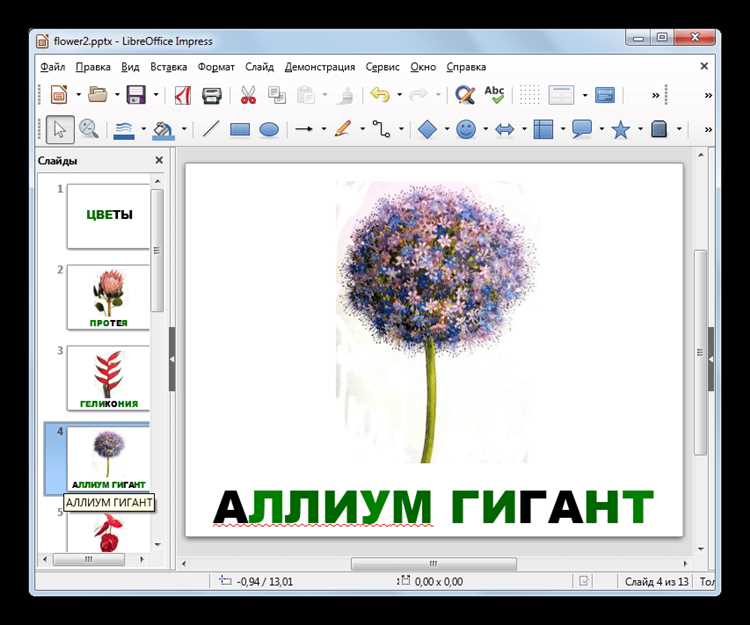This screenshot has height=625, width=750.
Task: Toggle the display grid icon
Action: coord(529,95)
